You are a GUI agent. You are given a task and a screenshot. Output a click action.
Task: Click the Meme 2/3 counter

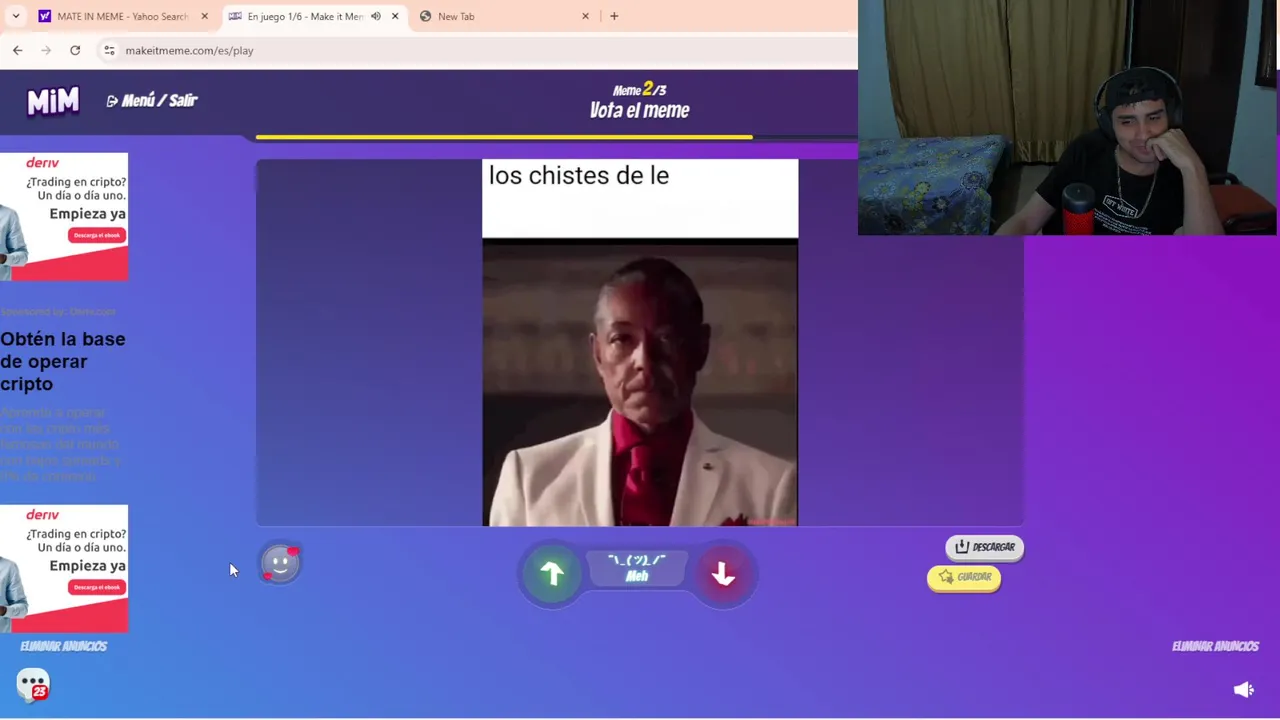(x=640, y=89)
